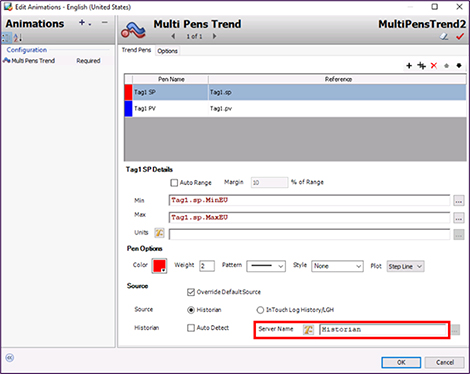Click the Multi Pens Trend header icon
The image size is (470, 374).
pos(133,30)
